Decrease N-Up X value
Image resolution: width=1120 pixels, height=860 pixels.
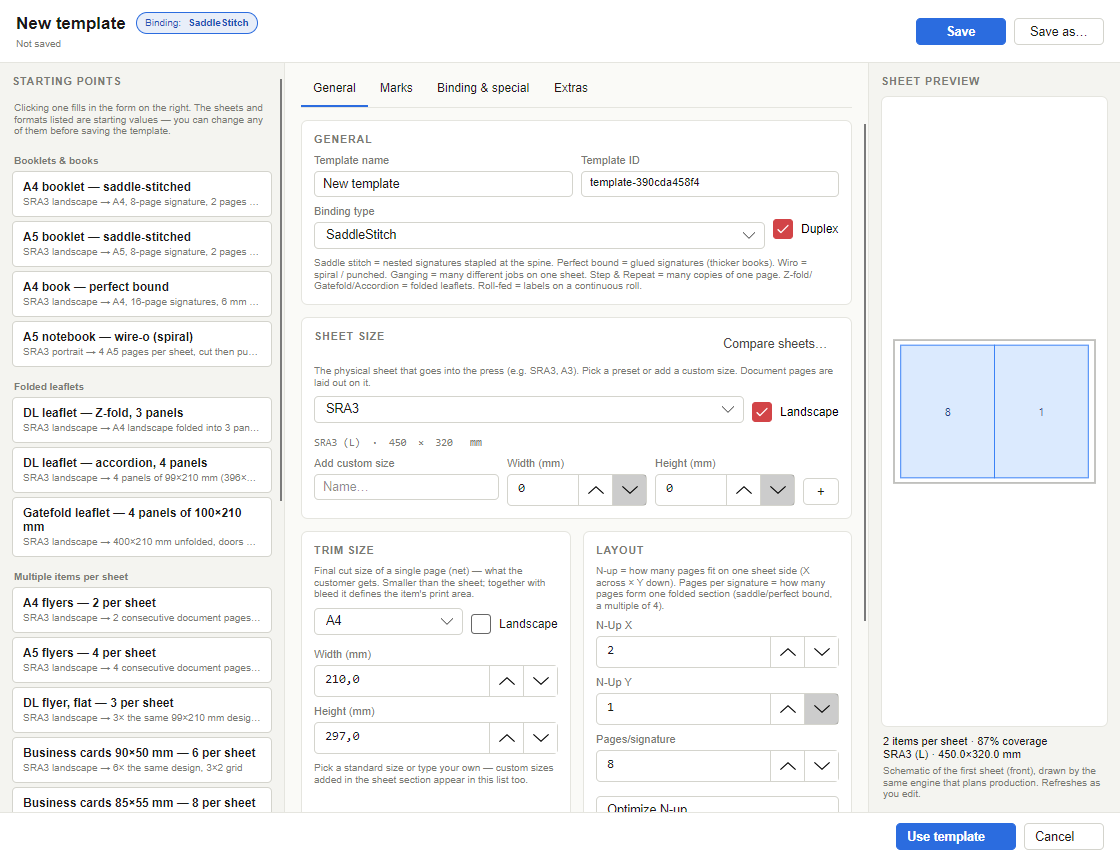822,652
